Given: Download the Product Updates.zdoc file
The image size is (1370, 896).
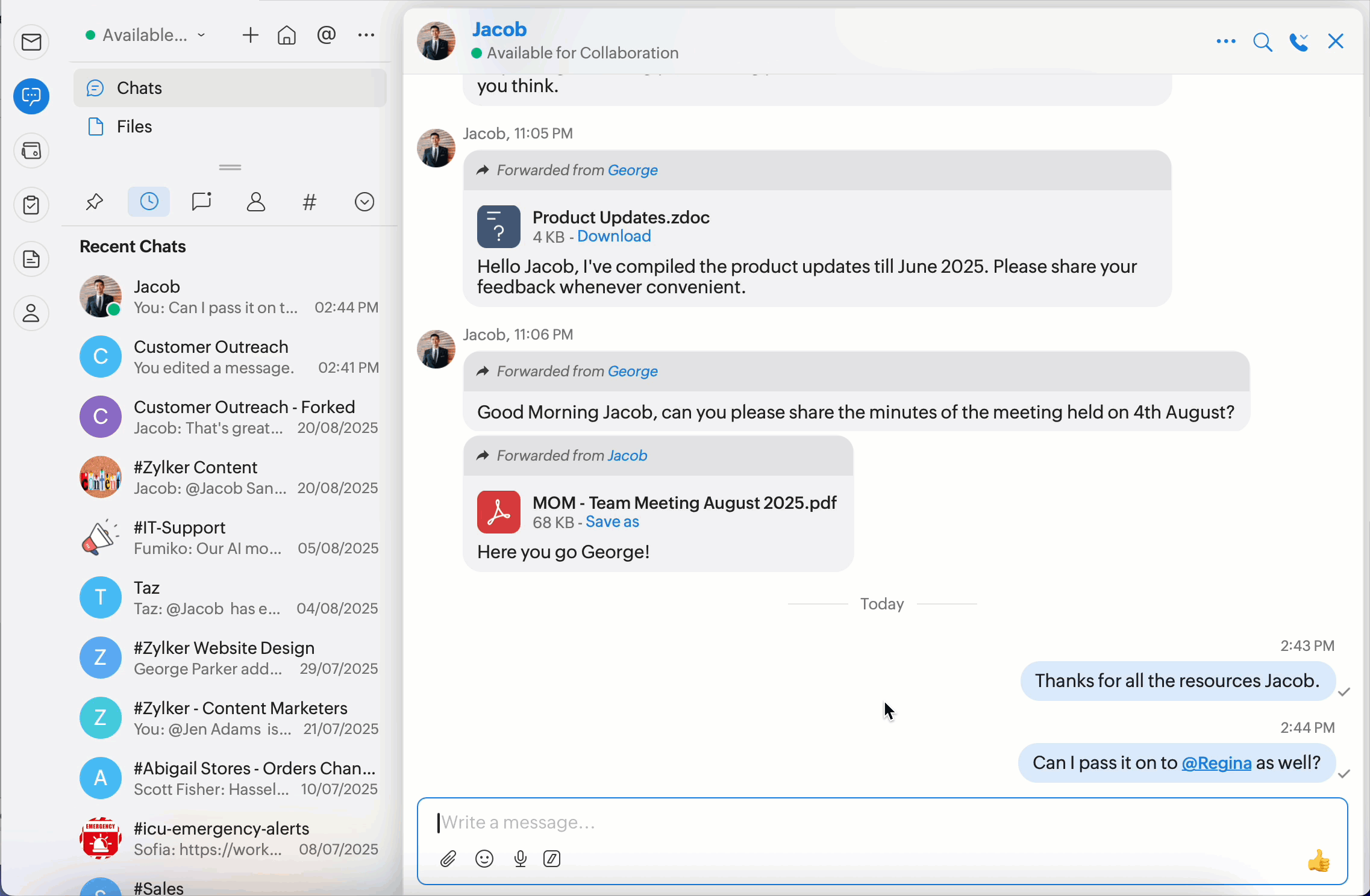Looking at the screenshot, I should (613, 236).
